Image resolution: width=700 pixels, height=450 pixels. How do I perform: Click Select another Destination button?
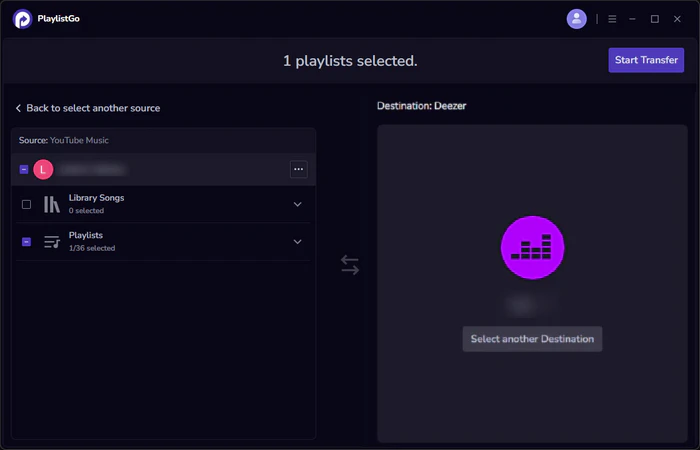pyautogui.click(x=532, y=339)
